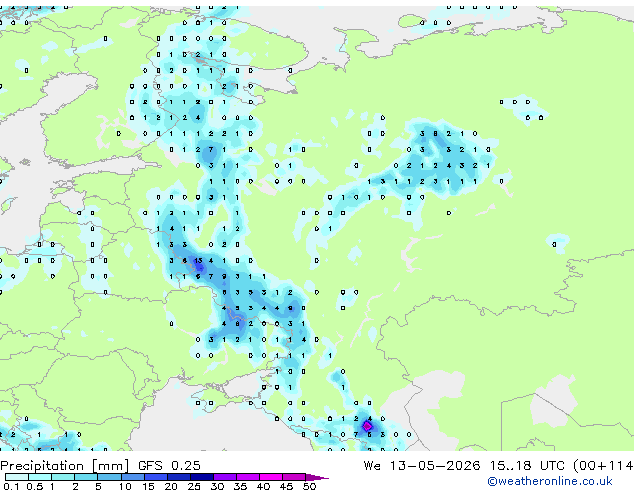Click the 1–2 mm legend swatch
Viewport: 634px width, 490px height.
point(63,477)
